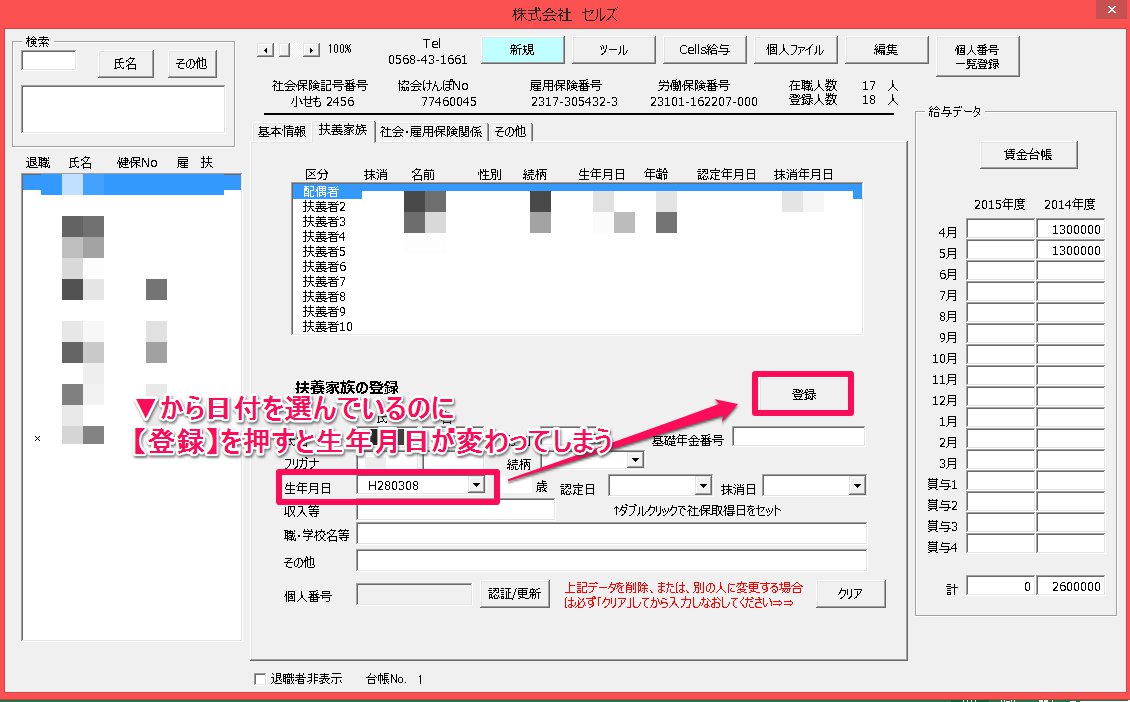Open 個人番号一覧登録 button
1130x702 pixels.
977,56
